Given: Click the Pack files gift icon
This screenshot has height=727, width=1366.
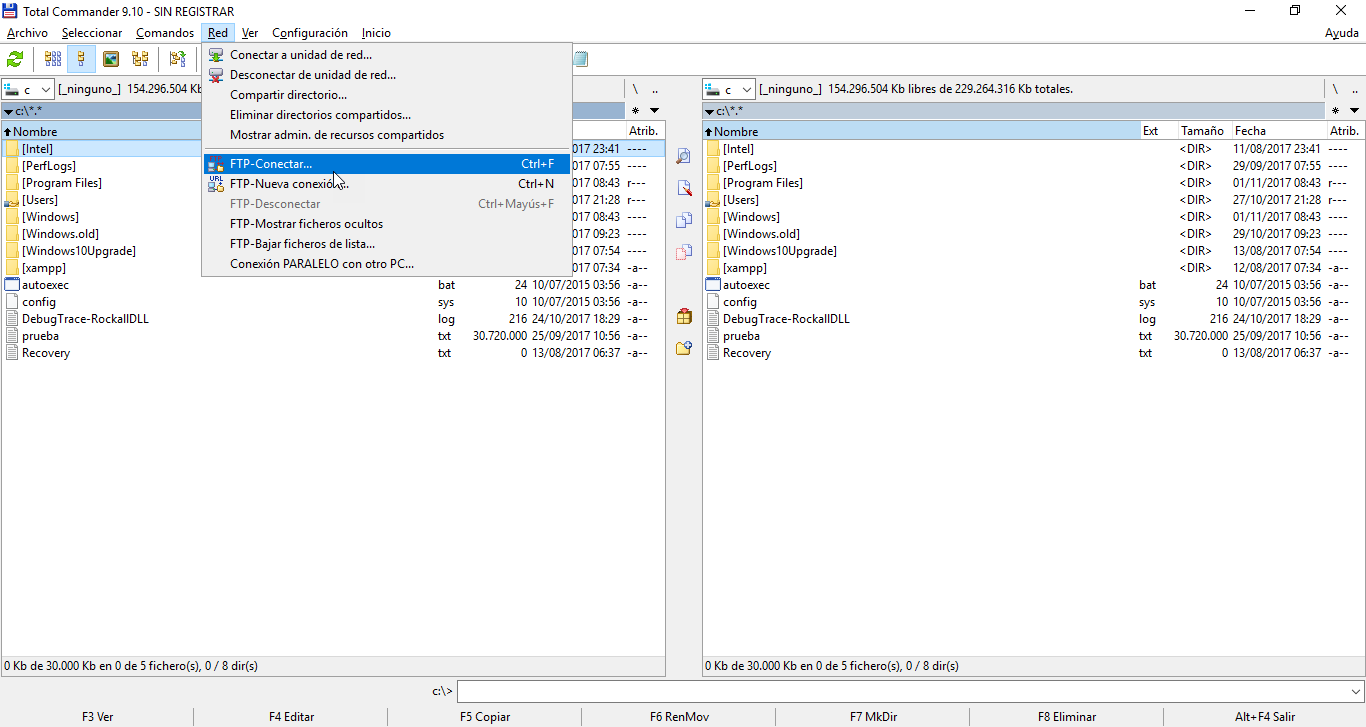Looking at the screenshot, I should pyautogui.click(x=684, y=316).
